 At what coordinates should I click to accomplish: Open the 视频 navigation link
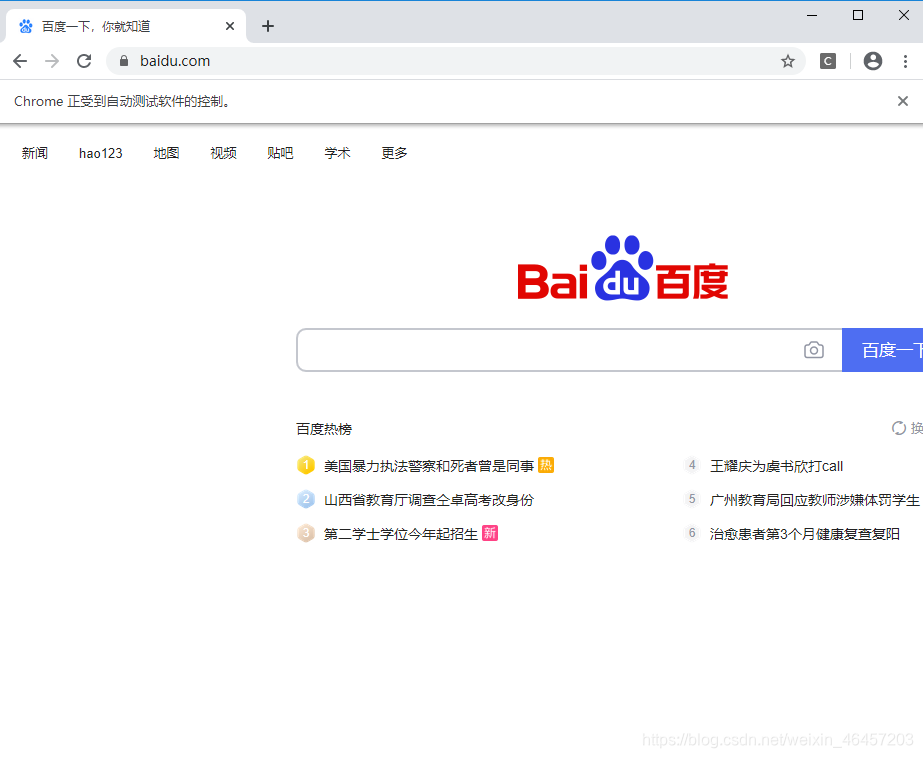(x=223, y=153)
